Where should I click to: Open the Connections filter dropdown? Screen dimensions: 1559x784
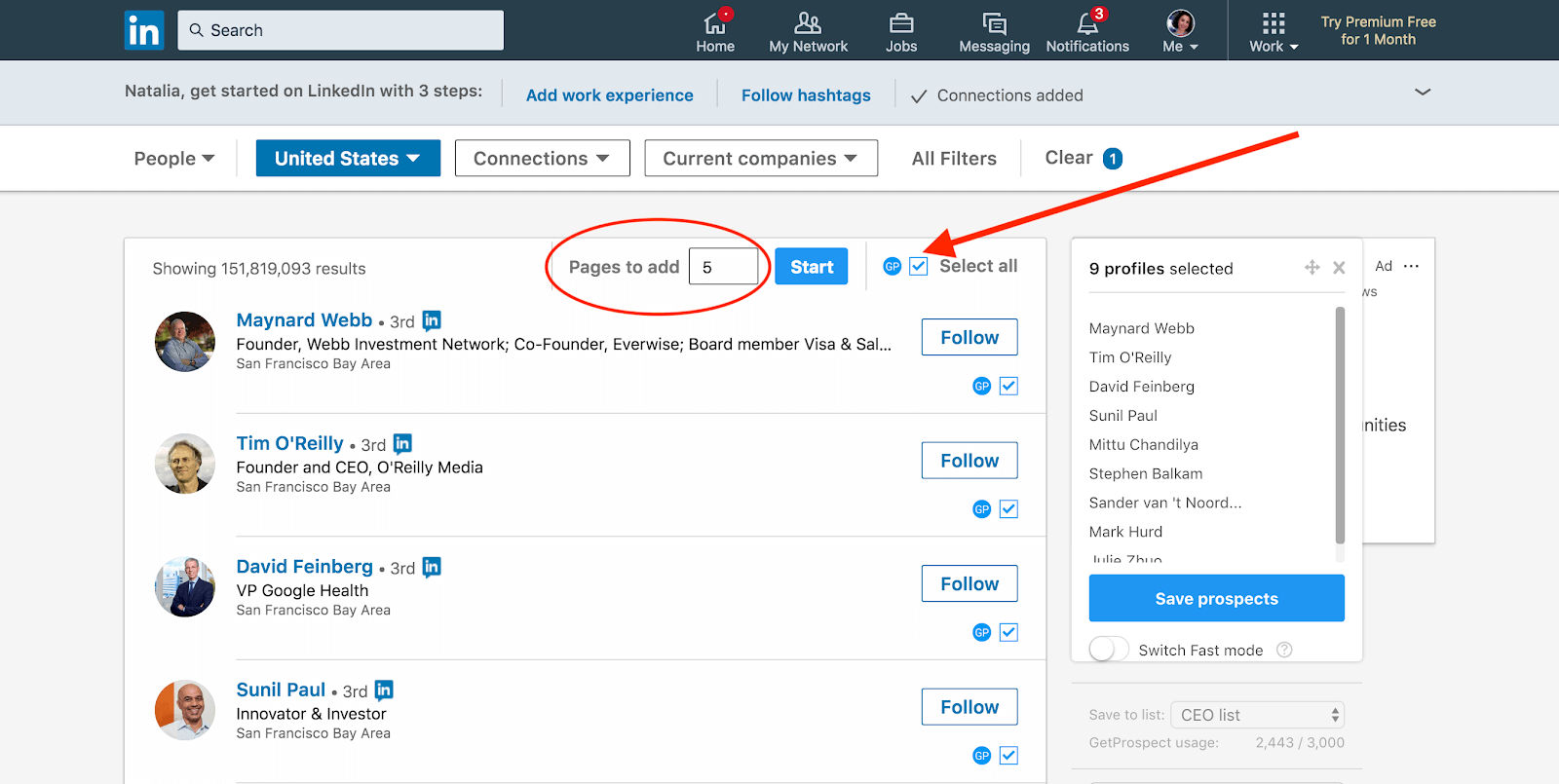pos(542,158)
